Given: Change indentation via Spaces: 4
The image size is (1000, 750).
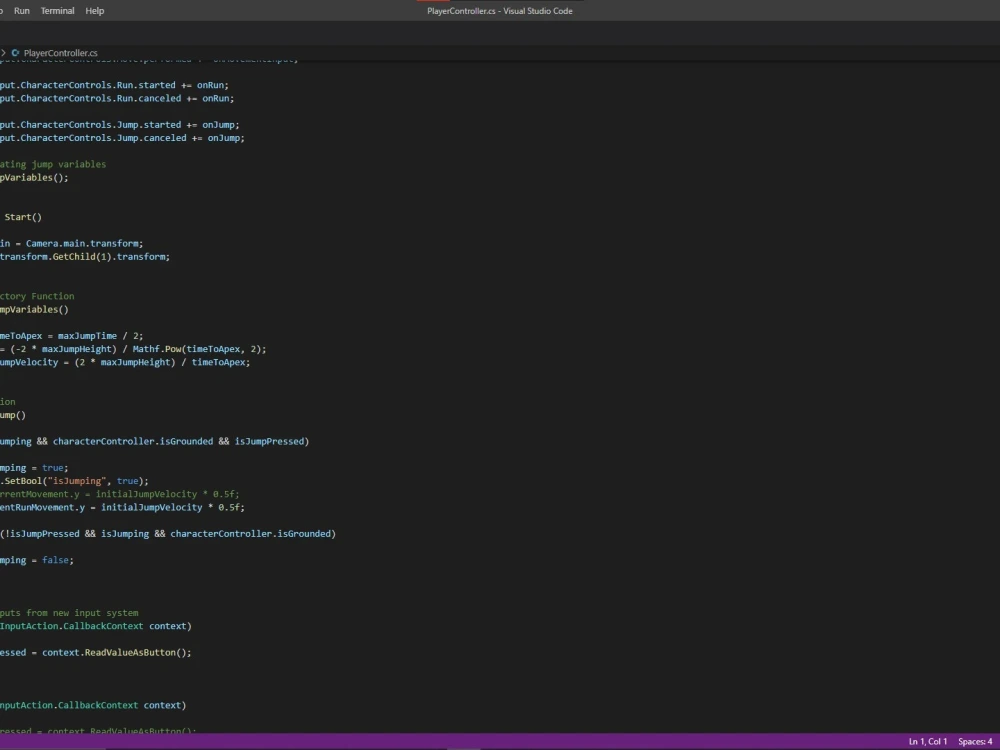Looking at the screenshot, I should click(975, 741).
